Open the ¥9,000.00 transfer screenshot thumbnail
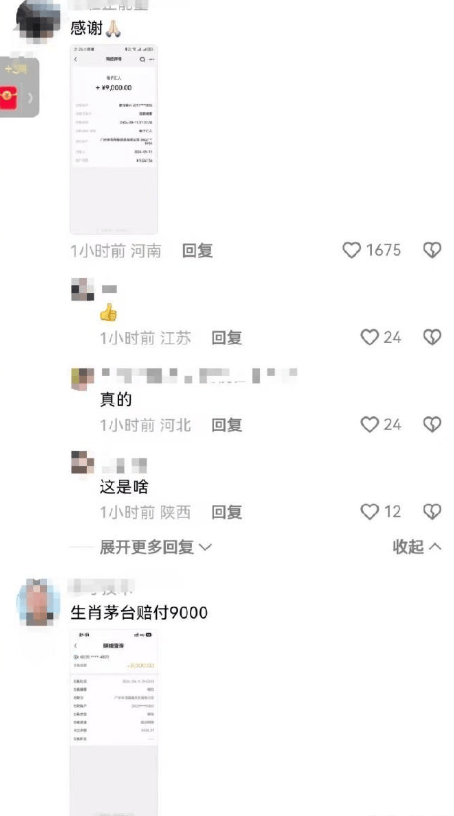Screen dimensions: 454x816 point(114,139)
